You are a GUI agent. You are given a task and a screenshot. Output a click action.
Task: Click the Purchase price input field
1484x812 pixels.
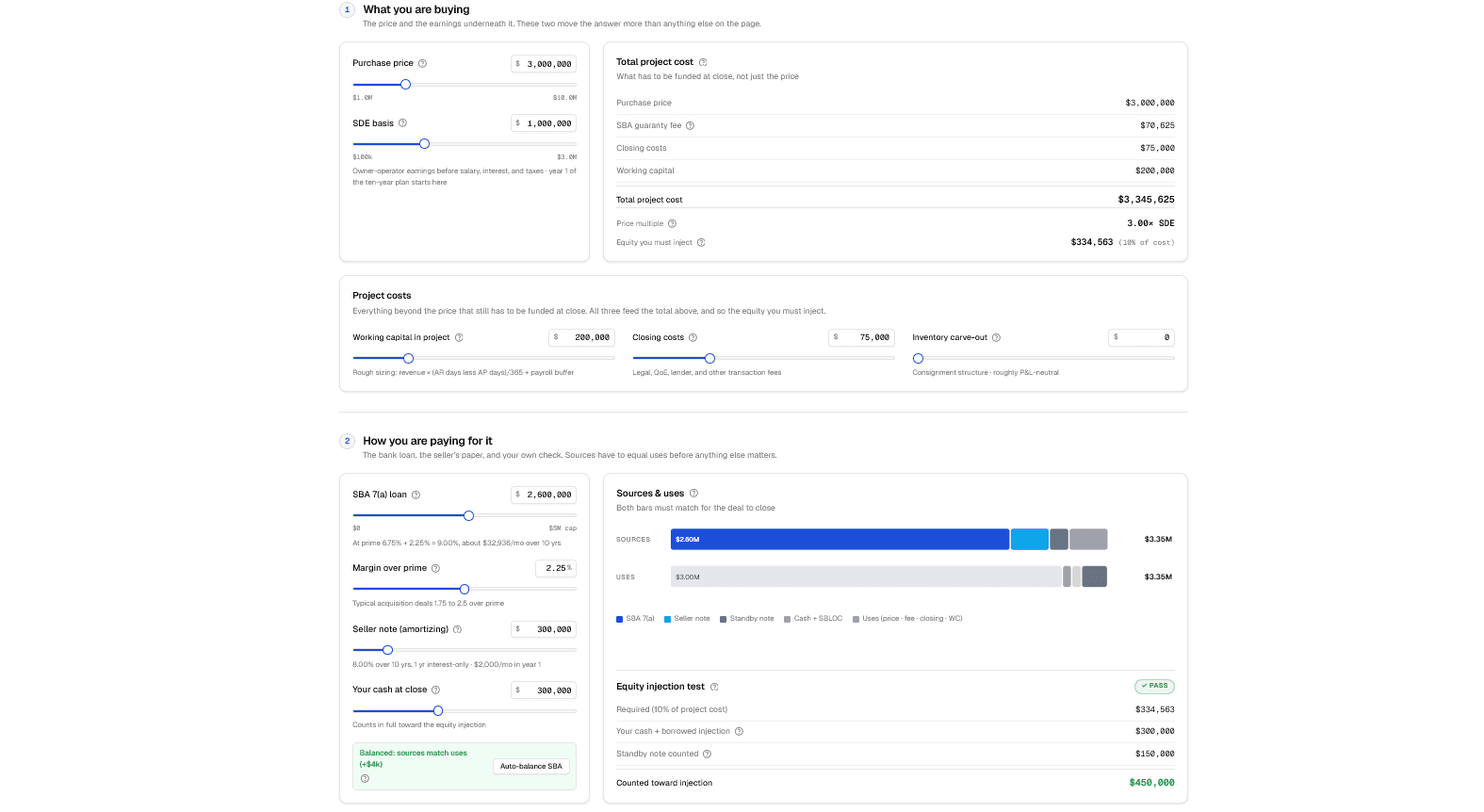point(544,64)
